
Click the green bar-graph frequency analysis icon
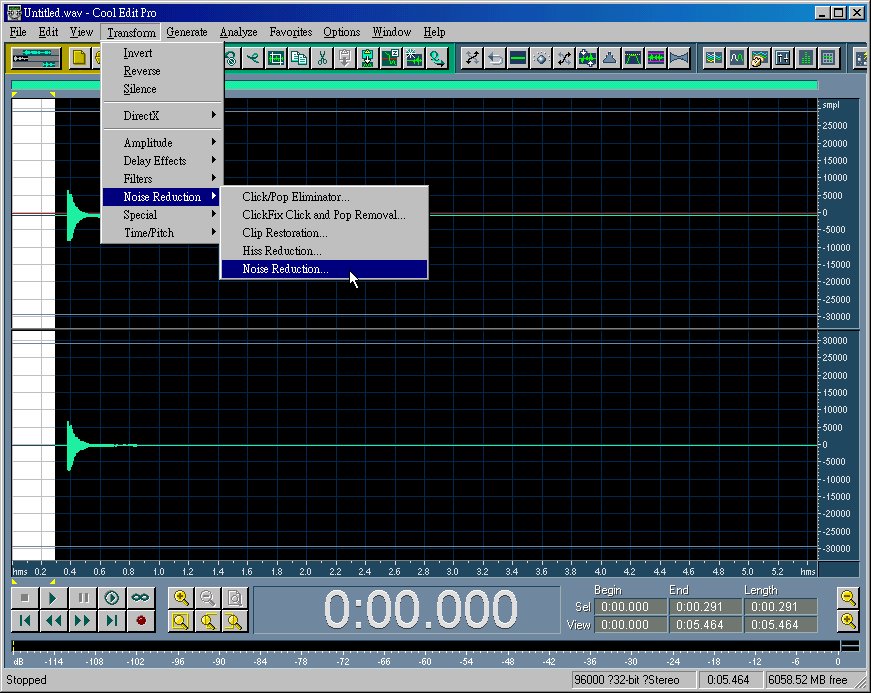[x=805, y=58]
